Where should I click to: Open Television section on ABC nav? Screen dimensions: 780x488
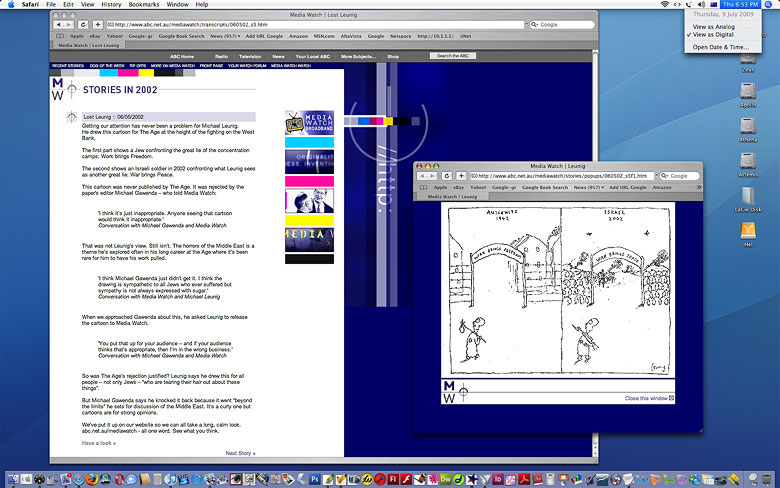tap(250, 56)
